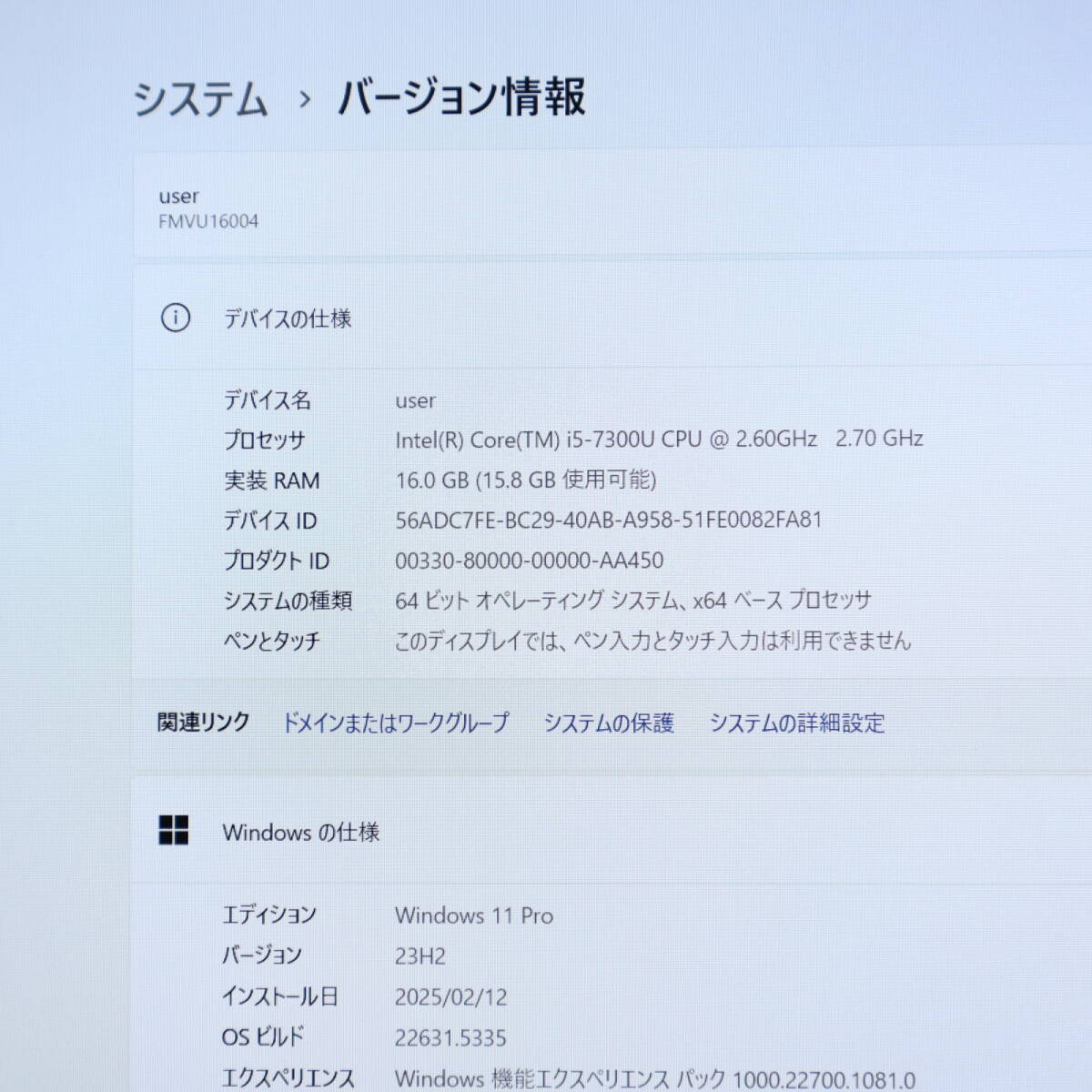
Task: Open システムの詳細設定 link
Action: 796,723
